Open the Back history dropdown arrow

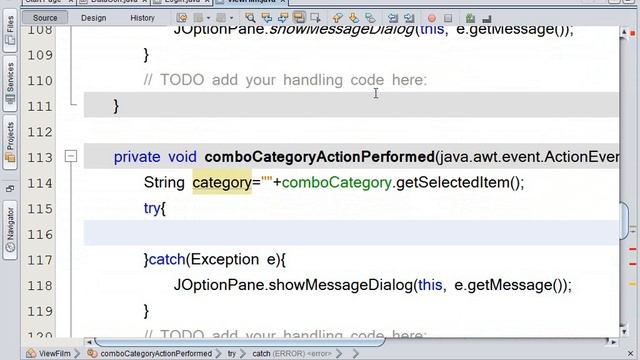(x=208, y=18)
